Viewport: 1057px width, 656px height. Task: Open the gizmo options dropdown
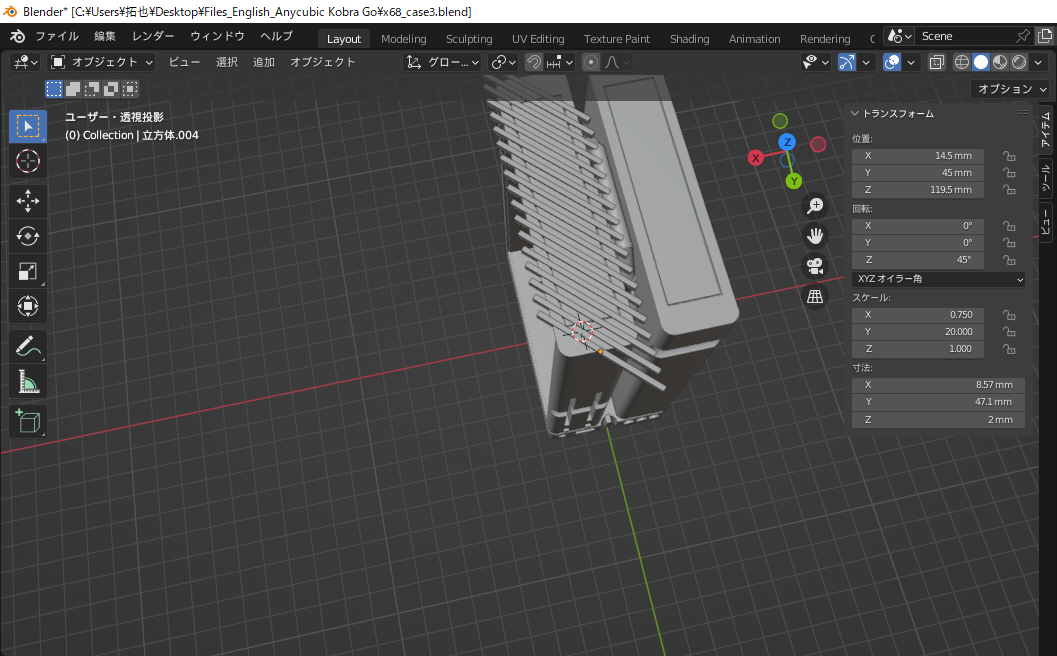tap(866, 62)
